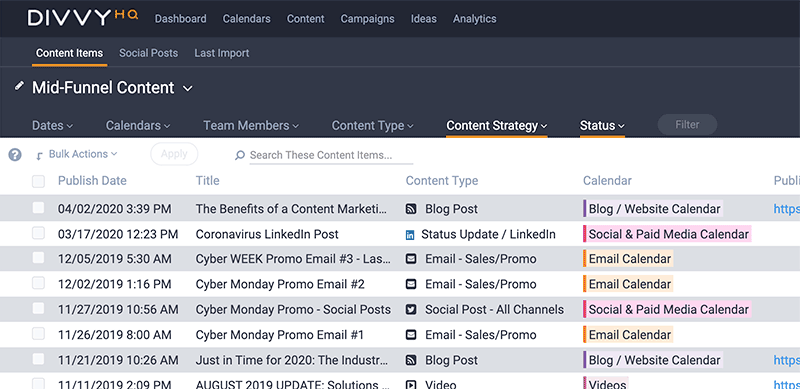The height and width of the screenshot is (389, 800).
Task: Click the Filter button
Action: coord(687,125)
